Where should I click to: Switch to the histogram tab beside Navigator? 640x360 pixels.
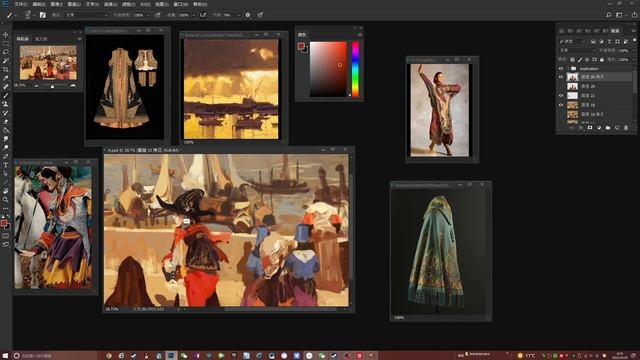(x=41, y=39)
